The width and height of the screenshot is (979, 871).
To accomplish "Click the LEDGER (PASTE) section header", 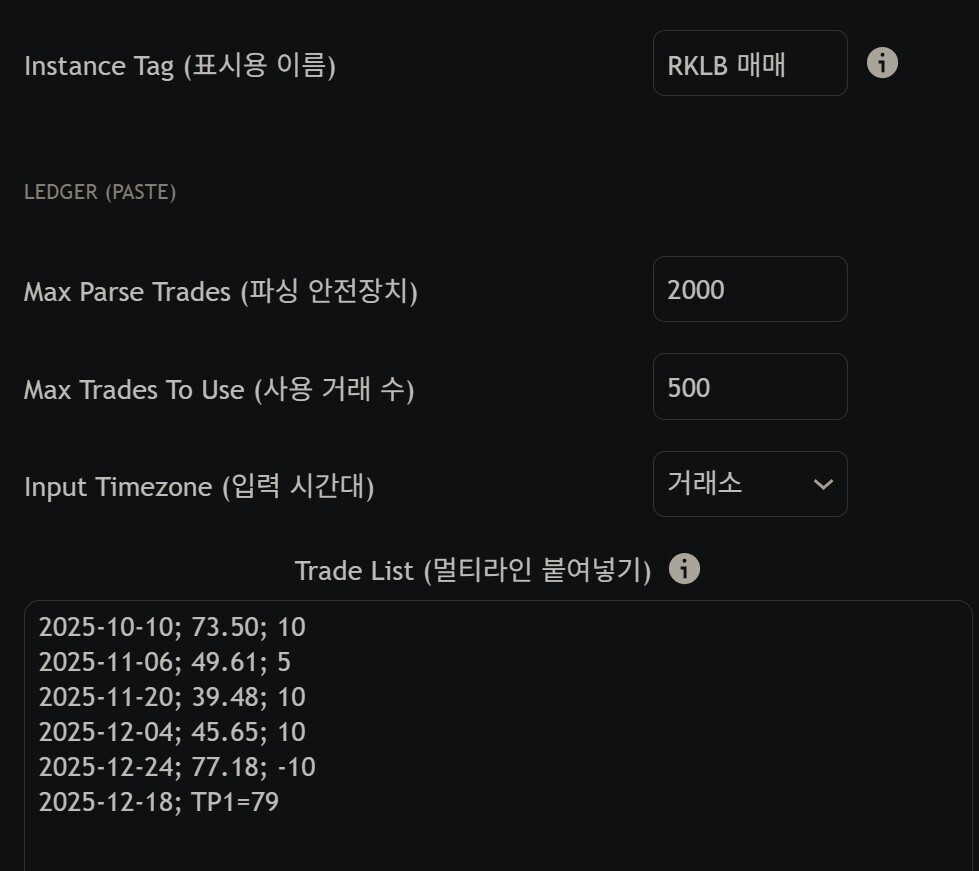I will click(100, 192).
